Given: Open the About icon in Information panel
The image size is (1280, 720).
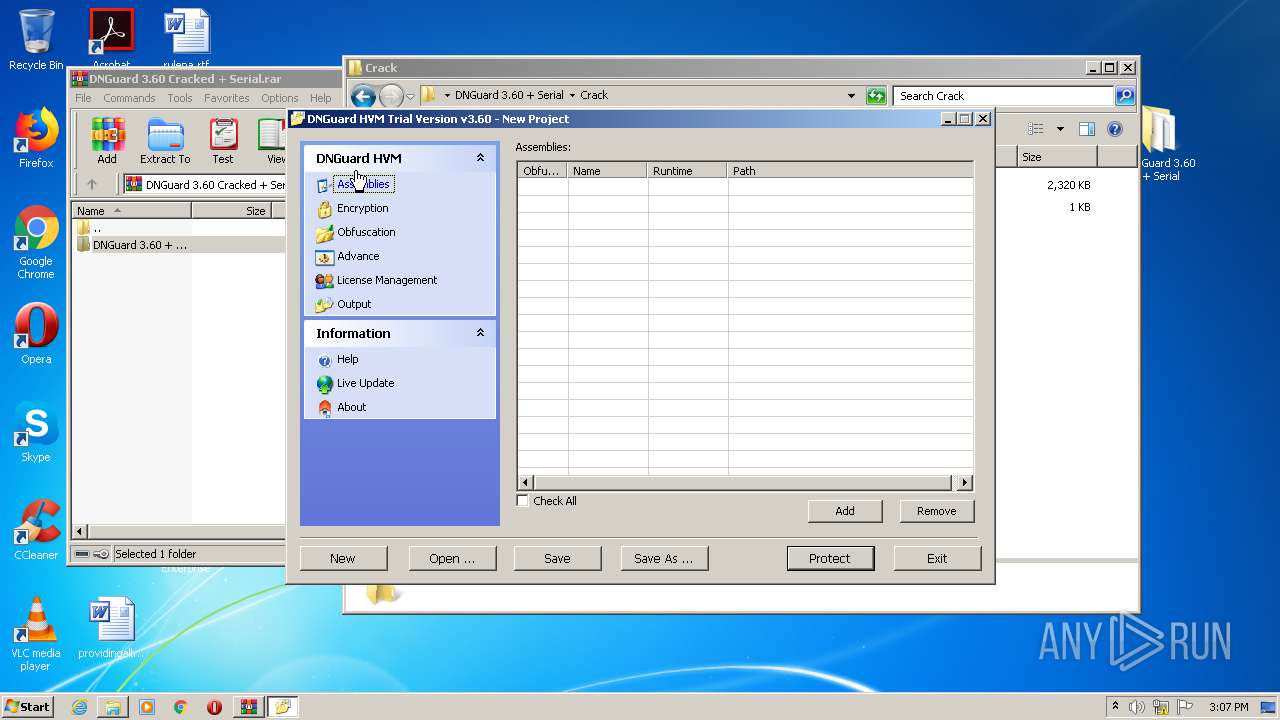Looking at the screenshot, I should tap(324, 407).
